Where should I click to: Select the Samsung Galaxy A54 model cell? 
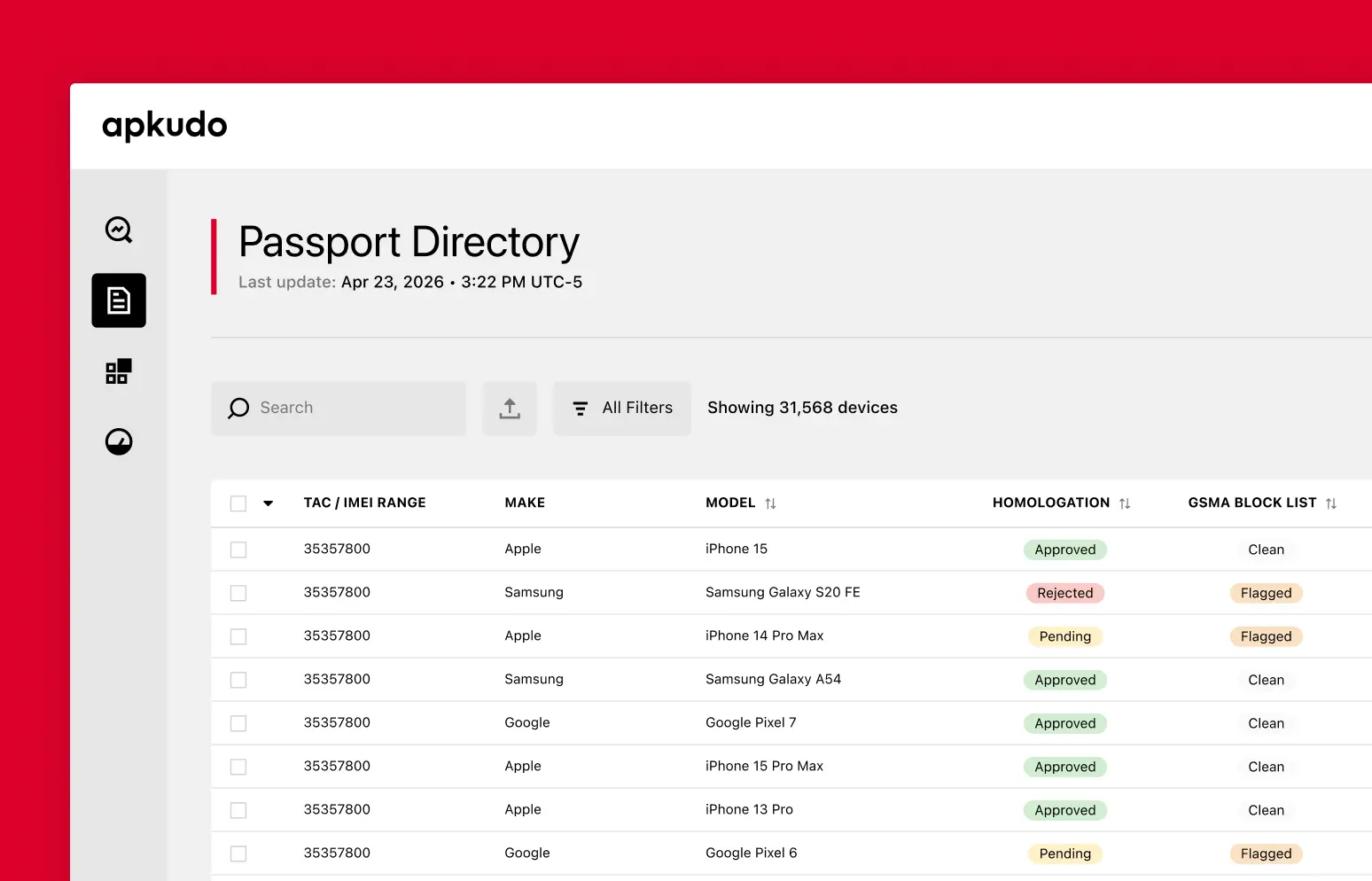coord(773,679)
